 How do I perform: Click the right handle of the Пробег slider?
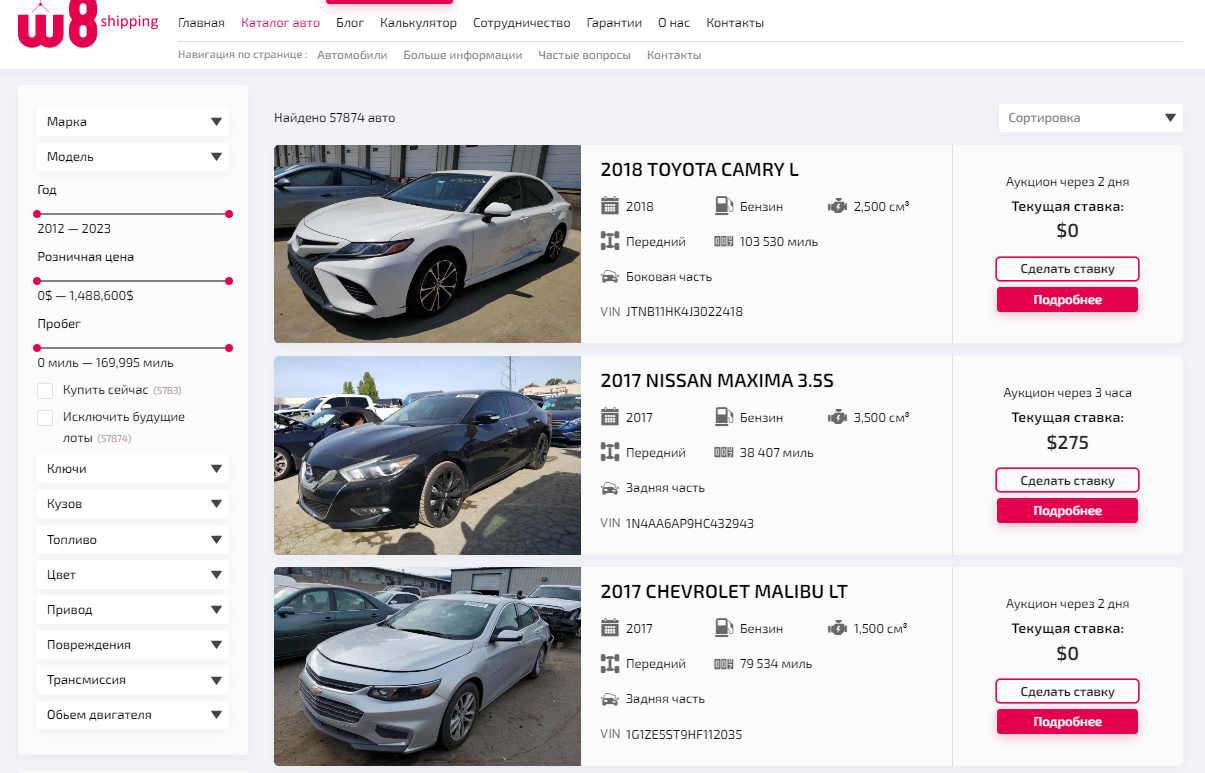[x=229, y=348]
